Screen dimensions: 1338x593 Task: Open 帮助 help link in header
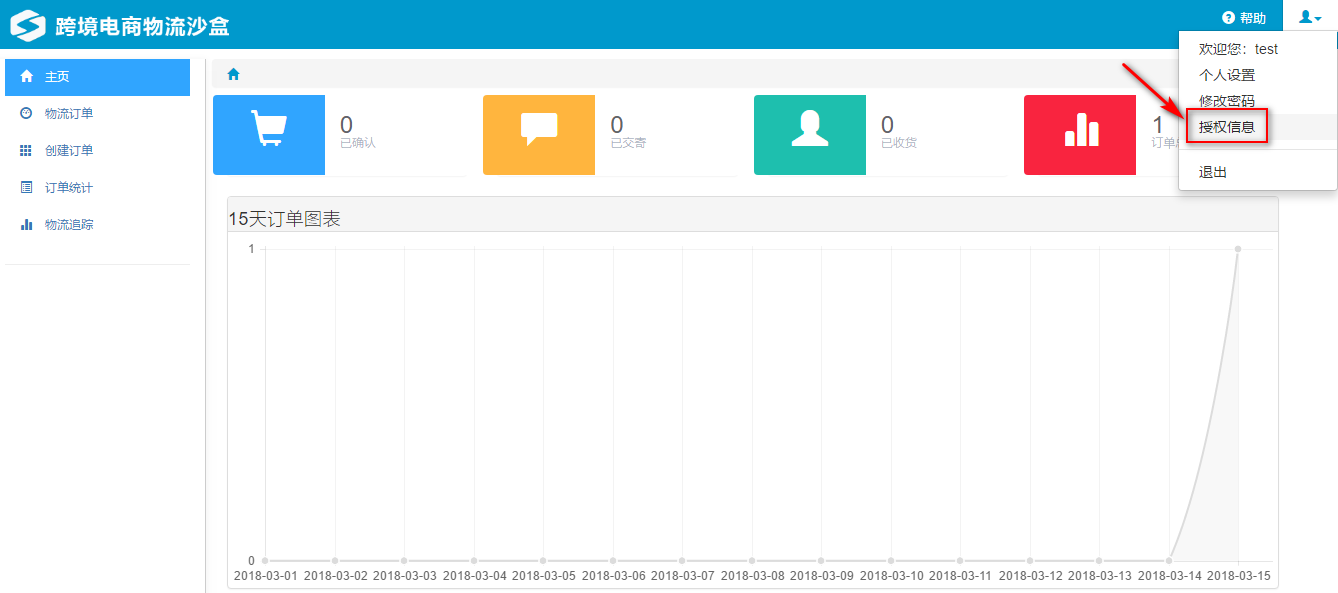click(1244, 18)
